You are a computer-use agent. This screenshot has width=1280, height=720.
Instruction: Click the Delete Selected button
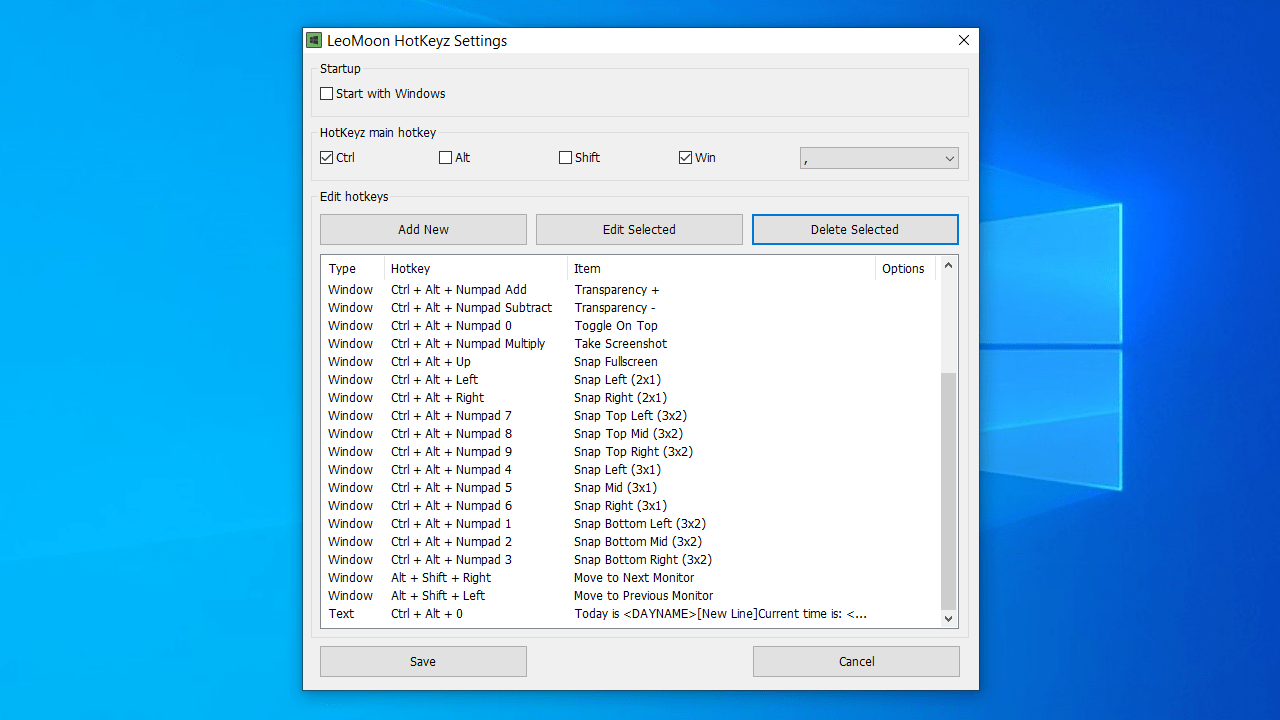coord(855,229)
